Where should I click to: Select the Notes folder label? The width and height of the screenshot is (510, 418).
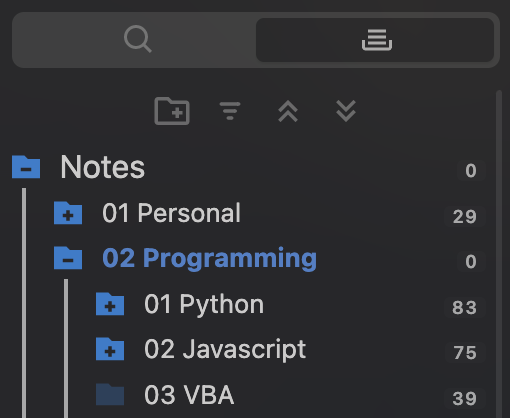tap(102, 167)
